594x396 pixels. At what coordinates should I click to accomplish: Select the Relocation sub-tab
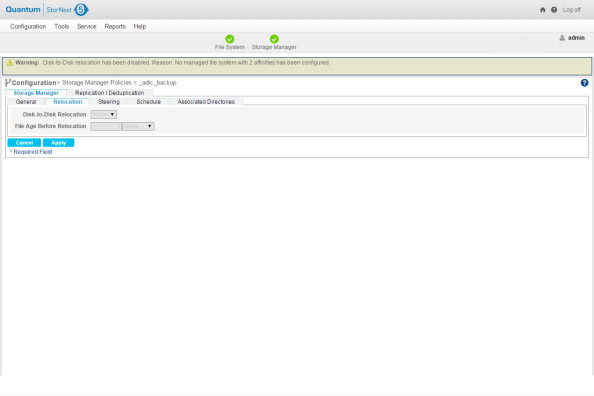[x=67, y=102]
